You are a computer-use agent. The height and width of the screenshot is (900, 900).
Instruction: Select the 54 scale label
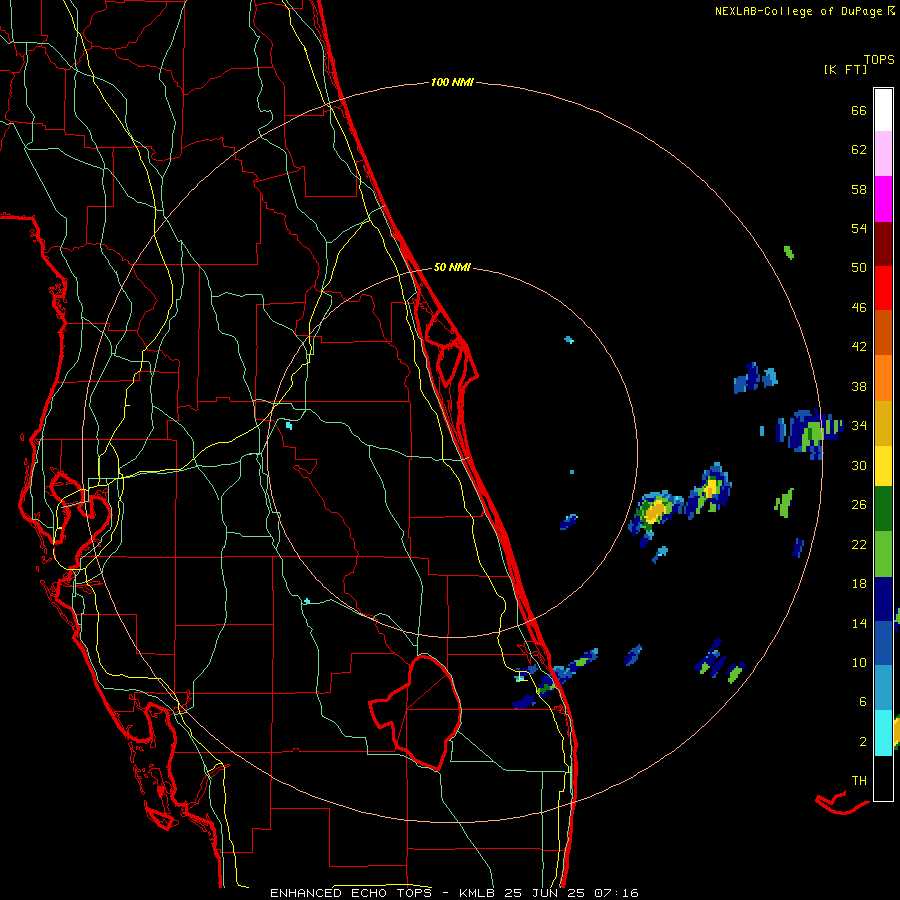859,228
